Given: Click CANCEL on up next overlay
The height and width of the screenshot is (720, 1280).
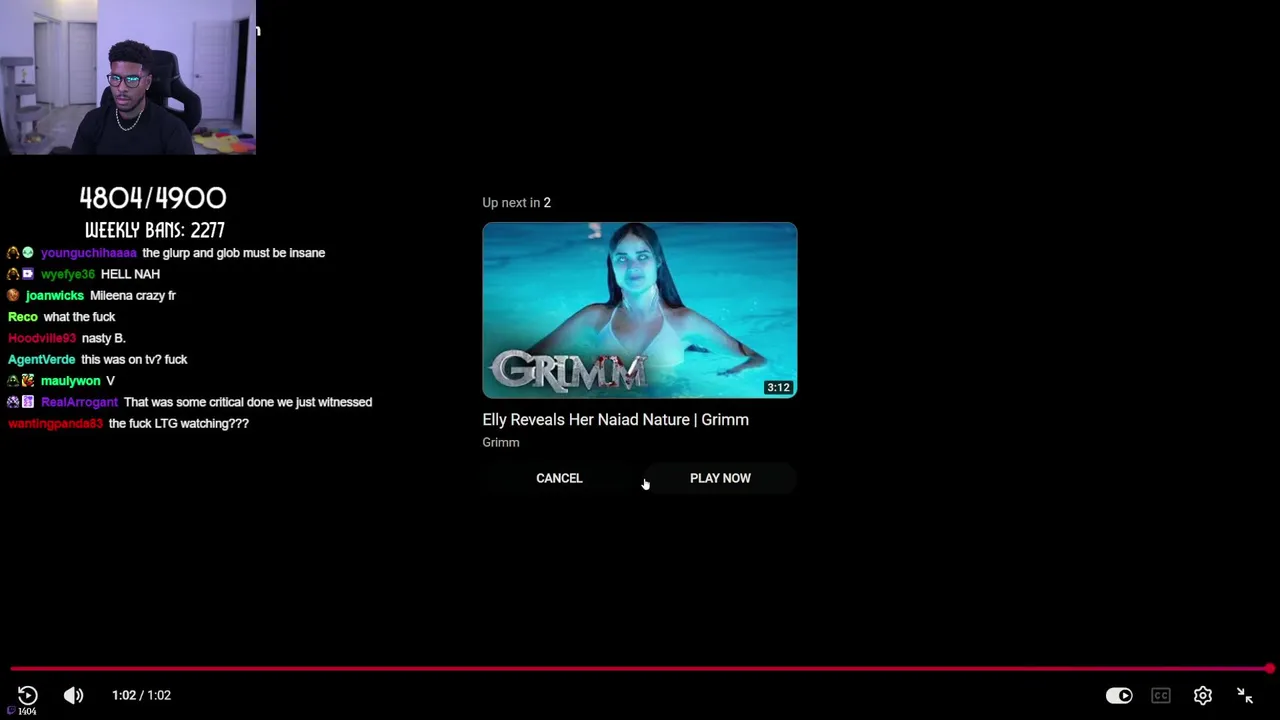Looking at the screenshot, I should (559, 478).
